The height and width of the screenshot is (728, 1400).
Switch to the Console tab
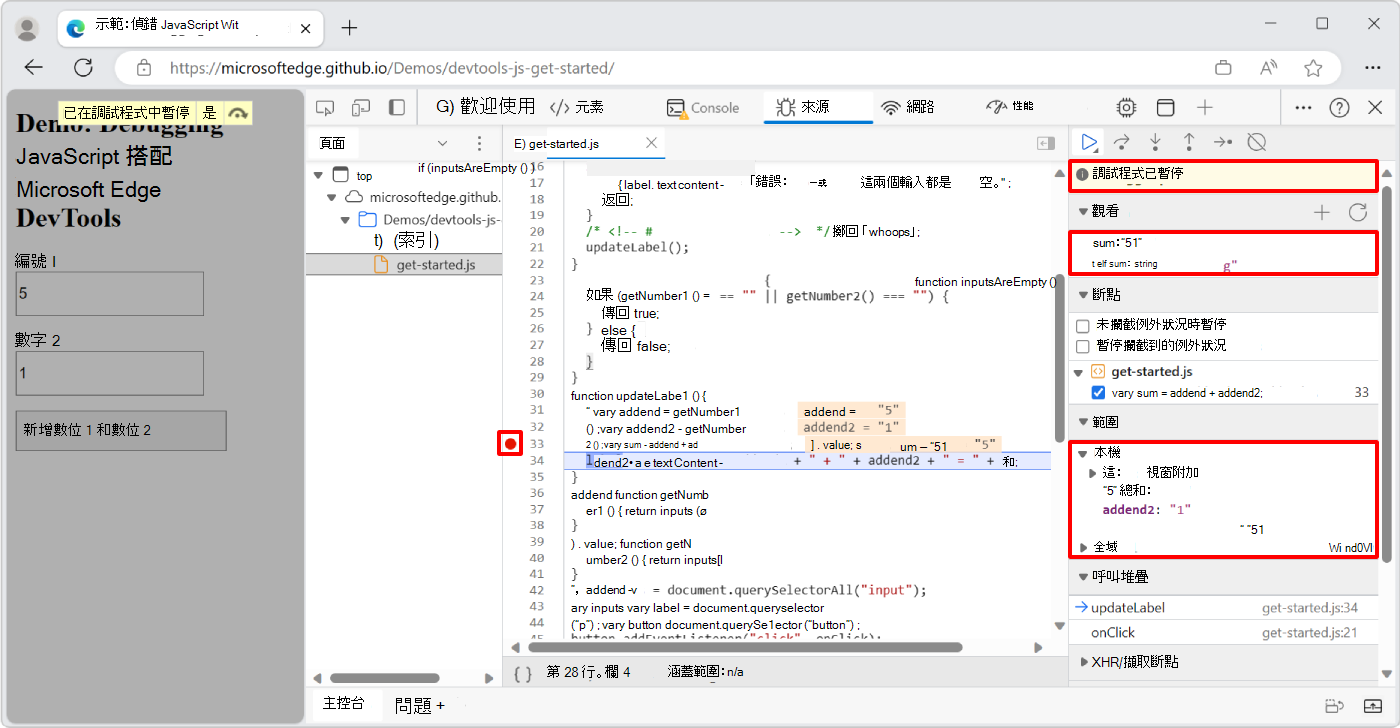[x=707, y=107]
